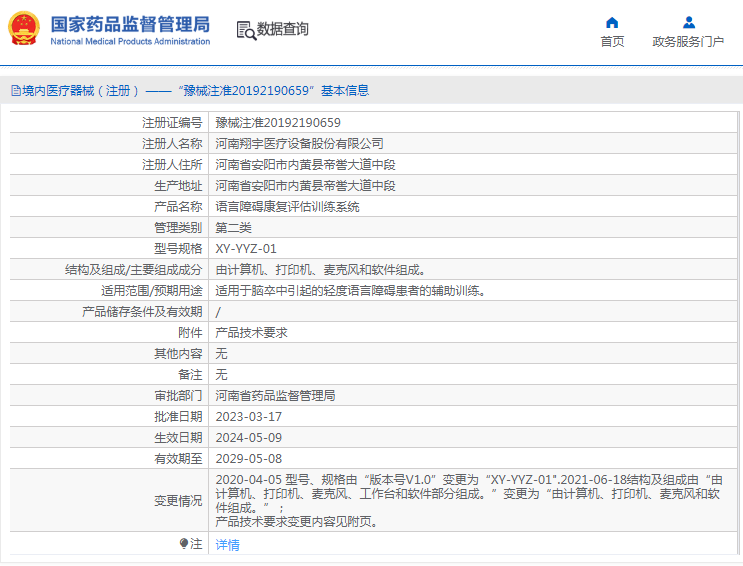This screenshot has height=566, width=743.
Task: Click the slash value for 产品储存条件及有效期
Action: (x=218, y=312)
